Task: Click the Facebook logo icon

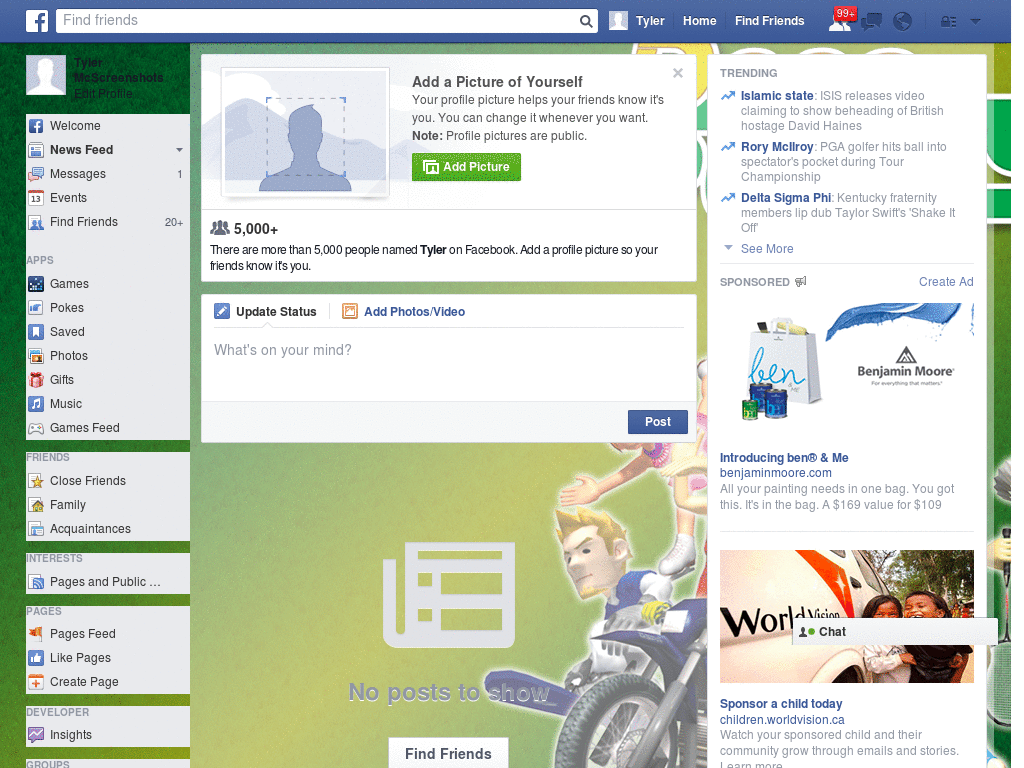Action: point(37,21)
